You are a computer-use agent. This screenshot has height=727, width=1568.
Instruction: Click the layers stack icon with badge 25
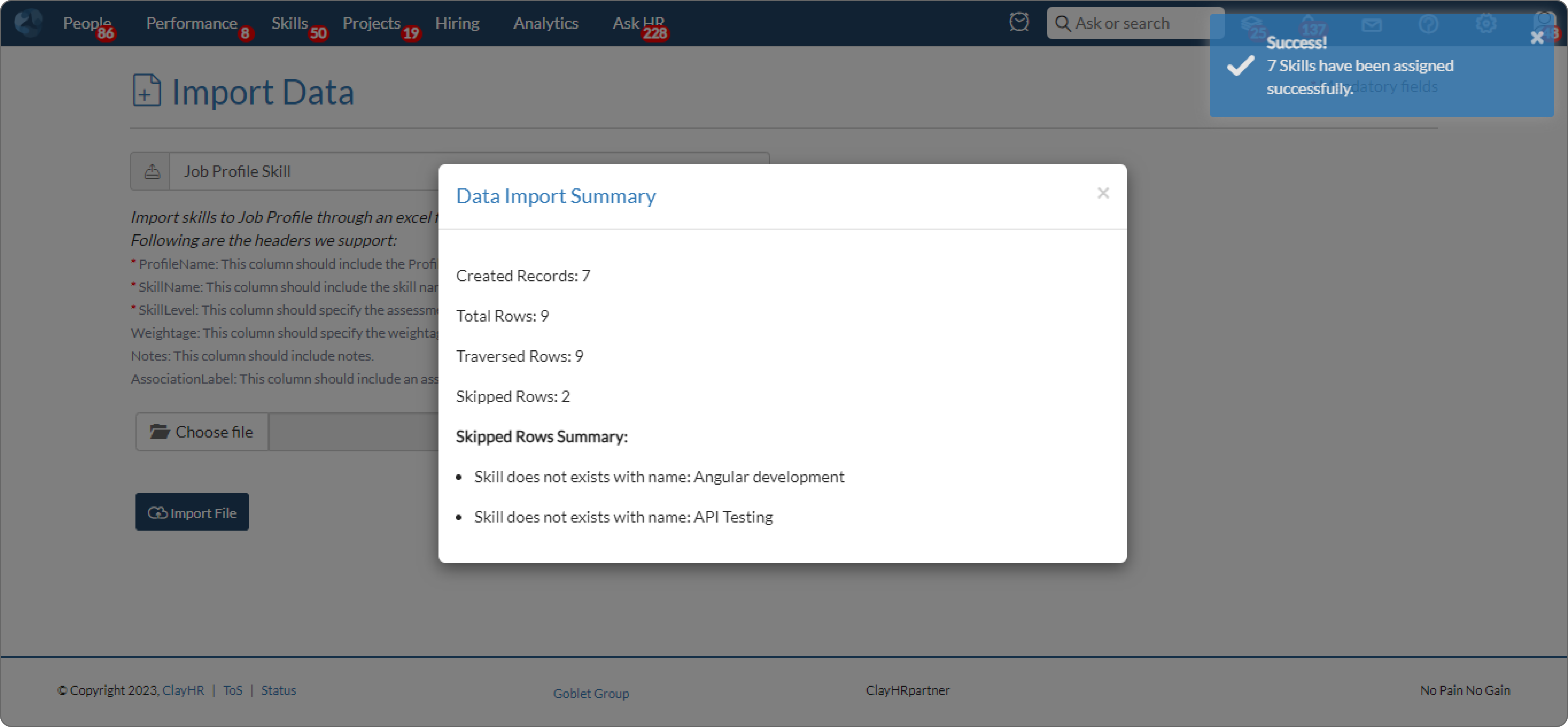pyautogui.click(x=1252, y=26)
